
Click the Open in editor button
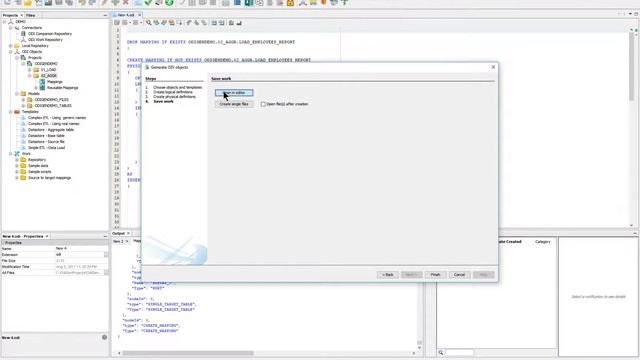pyautogui.click(x=234, y=93)
